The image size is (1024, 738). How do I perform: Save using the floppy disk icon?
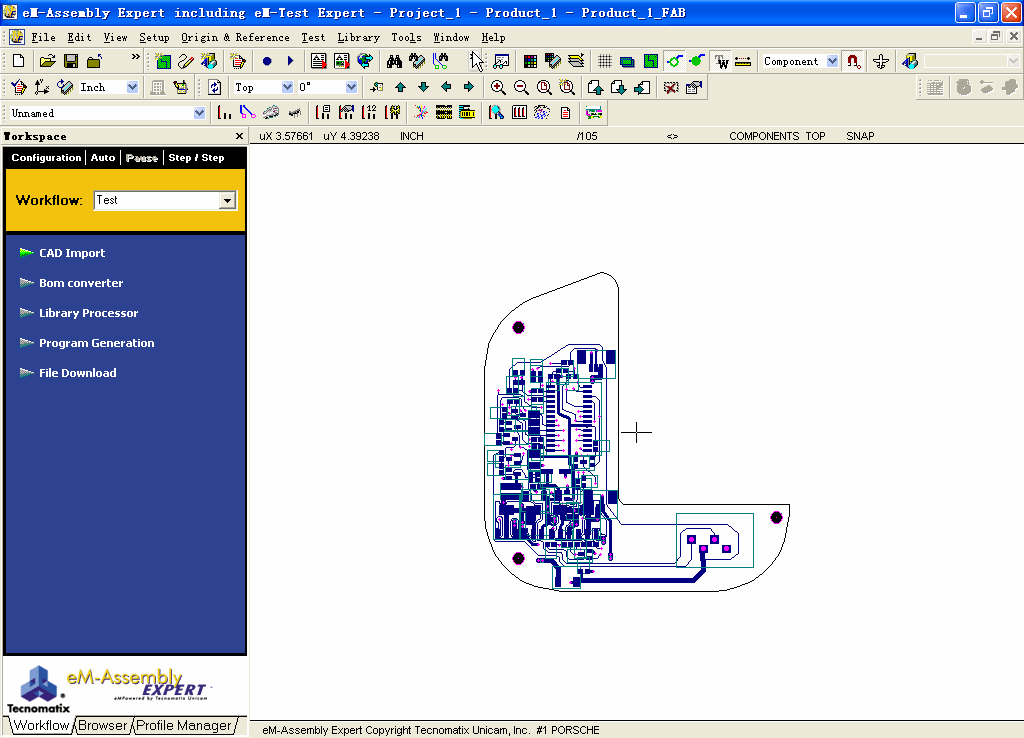tap(71, 61)
